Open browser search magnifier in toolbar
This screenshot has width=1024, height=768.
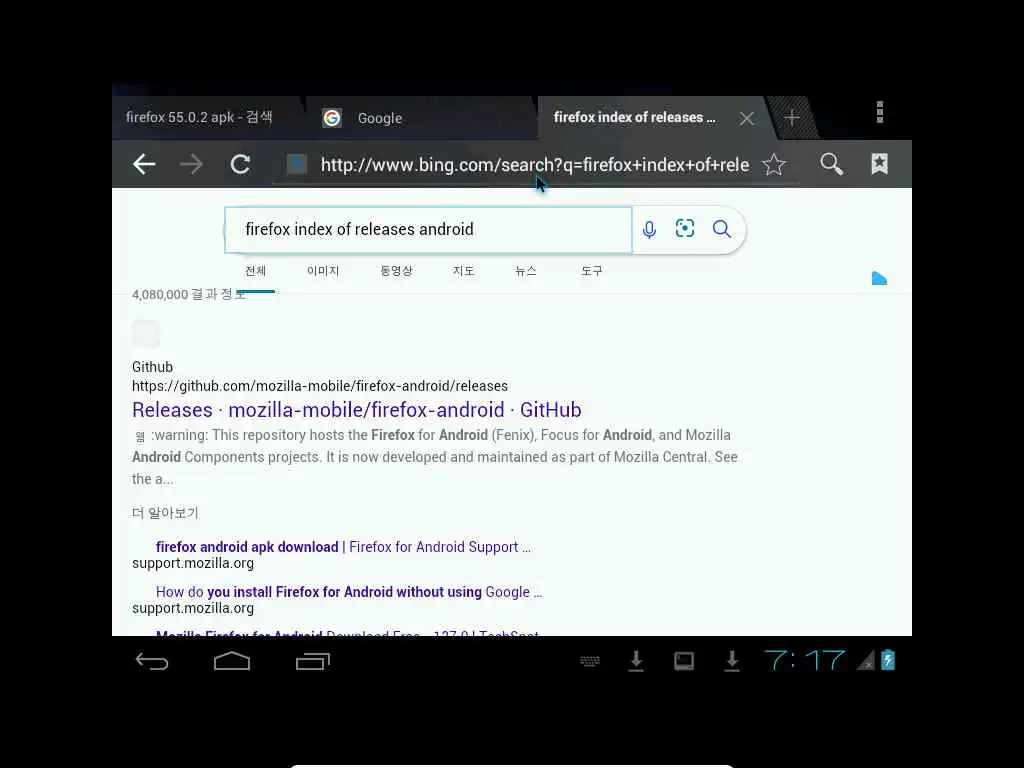(831, 164)
